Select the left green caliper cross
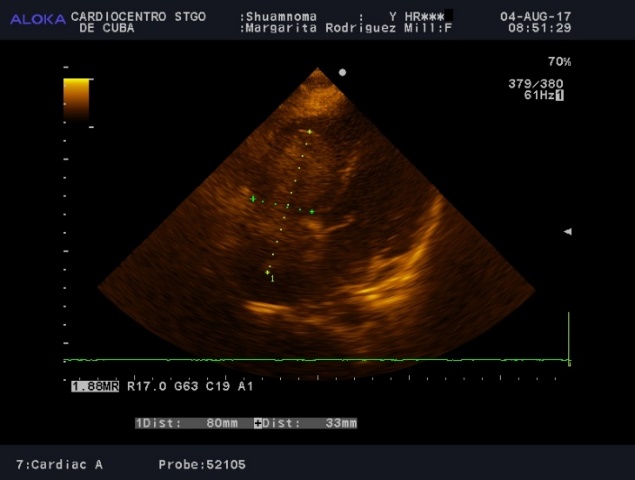This screenshot has height=480, width=635. [253, 199]
